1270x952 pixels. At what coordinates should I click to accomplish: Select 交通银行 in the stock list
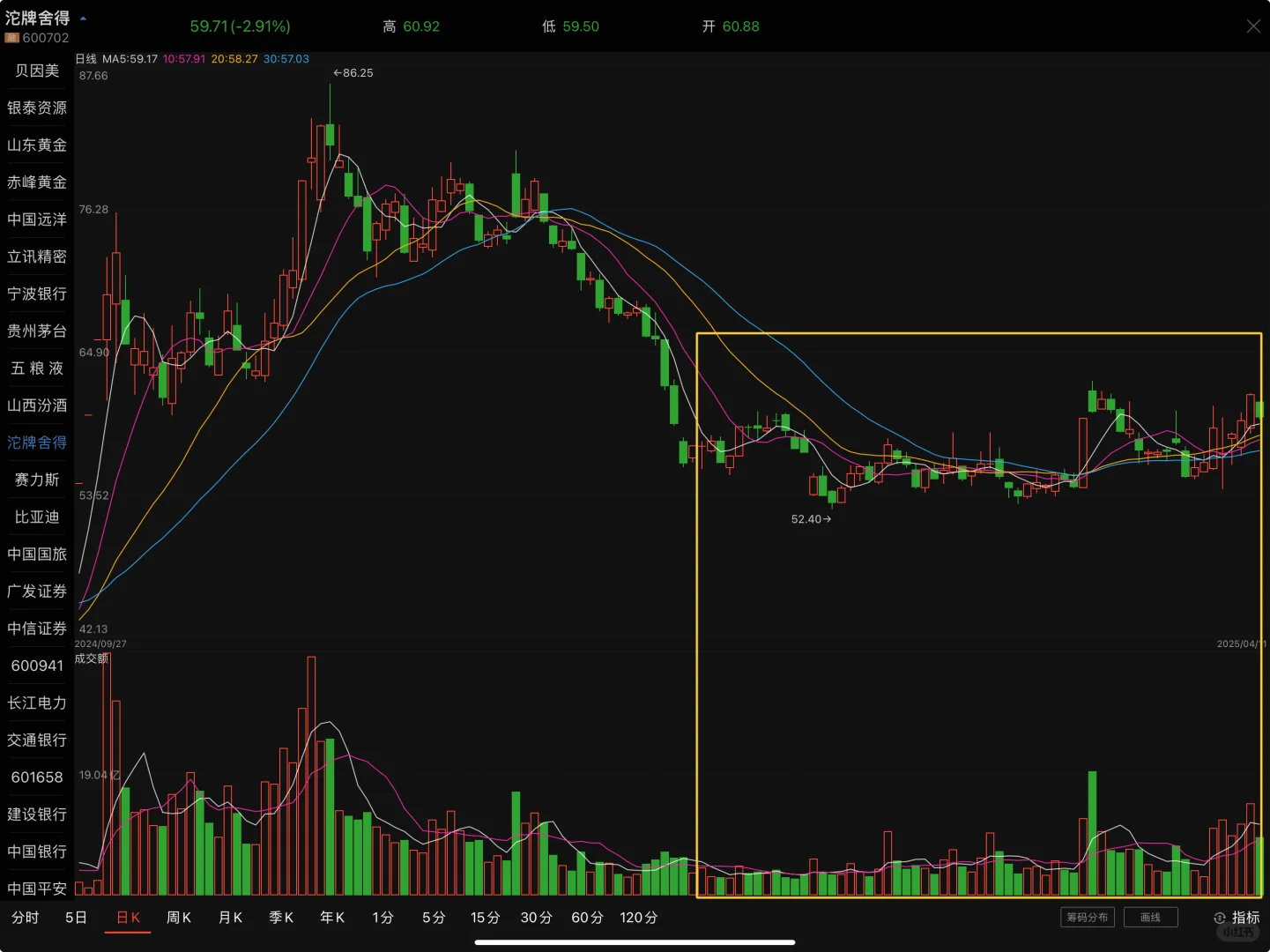point(37,740)
